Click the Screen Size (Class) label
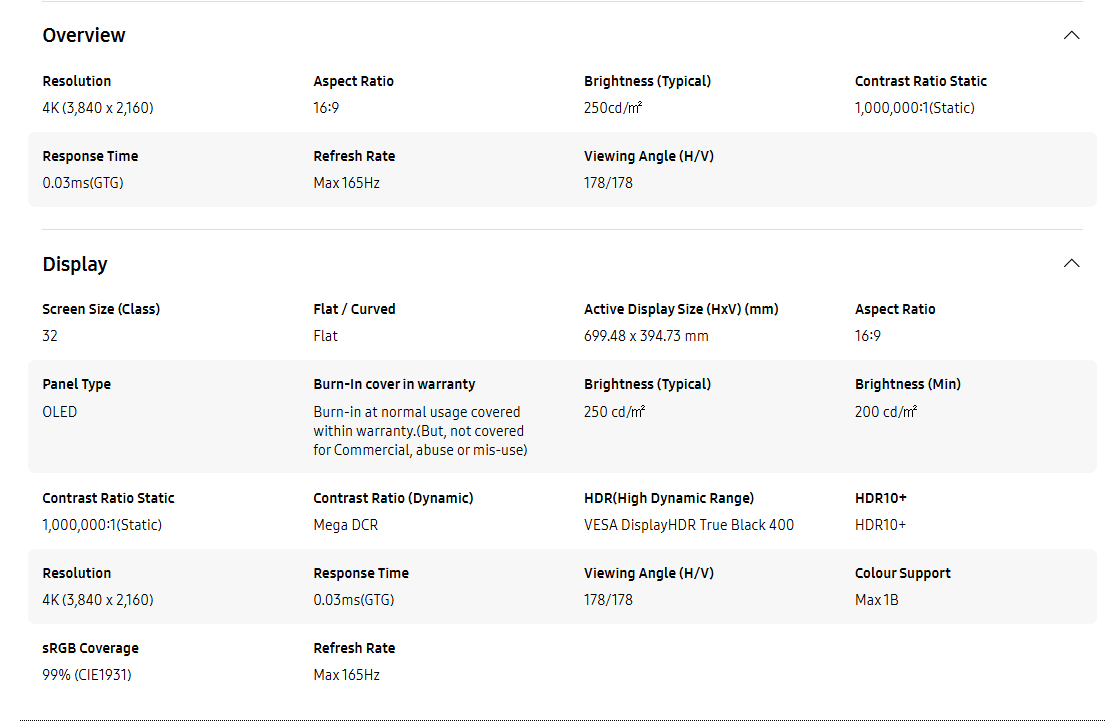Viewport: 1114px width, 721px height. [x=102, y=309]
